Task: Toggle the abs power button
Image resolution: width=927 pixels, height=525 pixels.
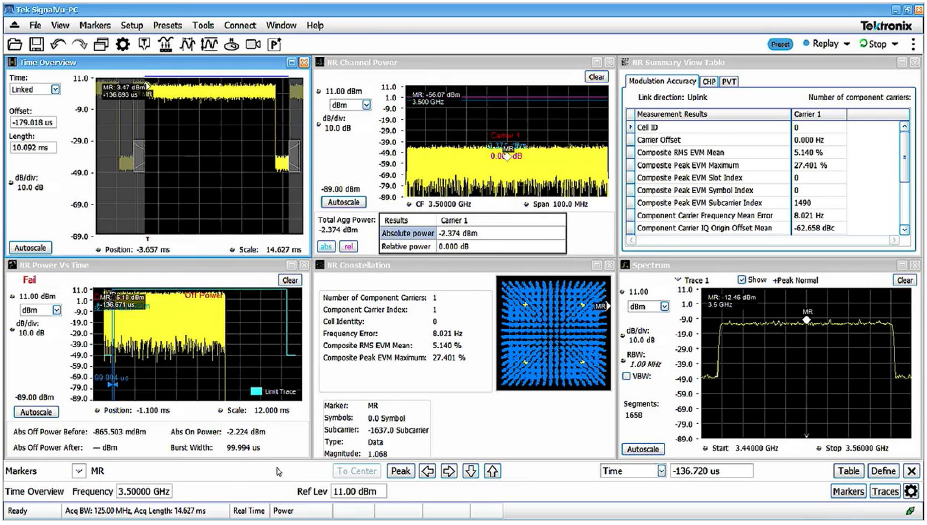Action: pyautogui.click(x=327, y=246)
